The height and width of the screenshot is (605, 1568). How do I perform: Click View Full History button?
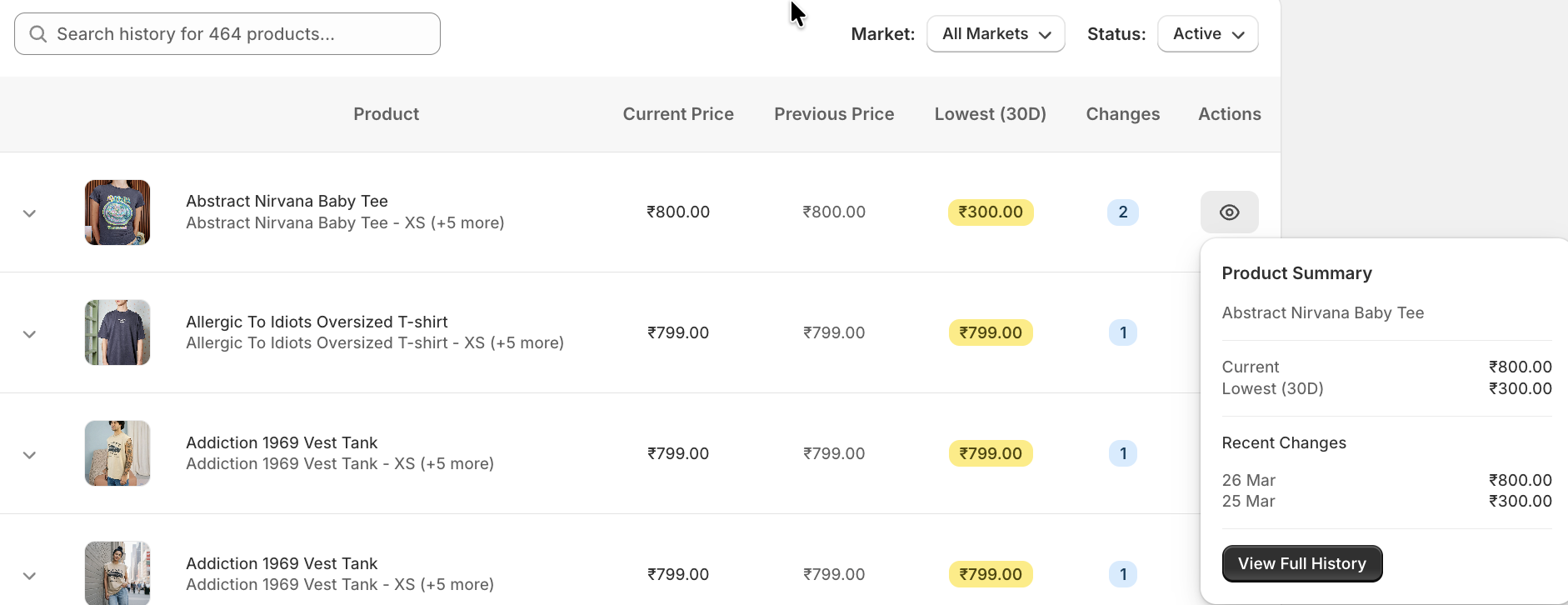coord(1301,564)
